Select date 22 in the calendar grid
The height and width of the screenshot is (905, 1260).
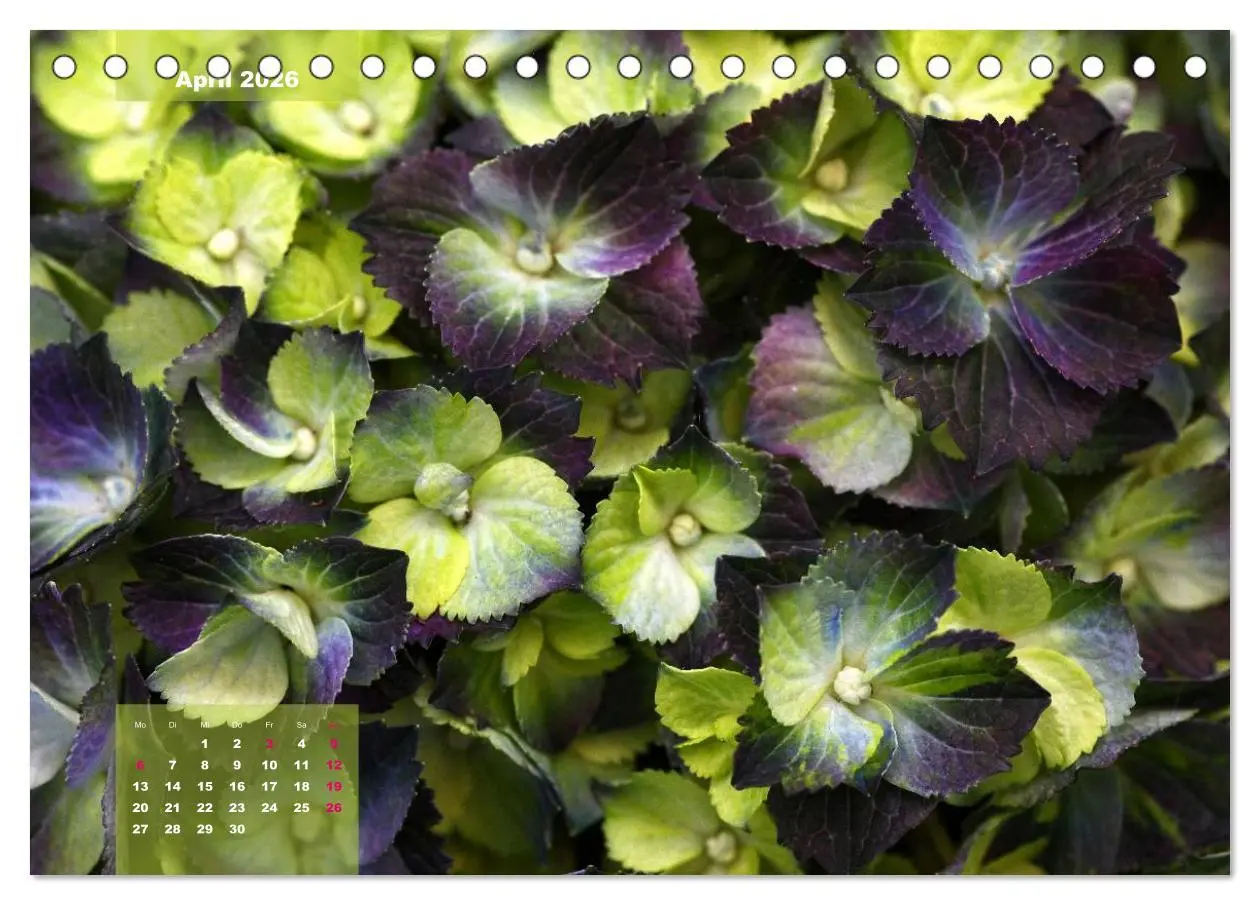click(x=205, y=808)
